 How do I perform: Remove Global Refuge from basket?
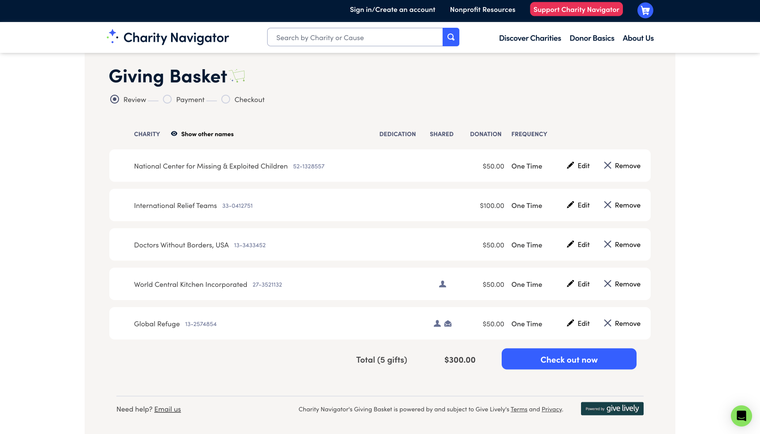pos(622,323)
